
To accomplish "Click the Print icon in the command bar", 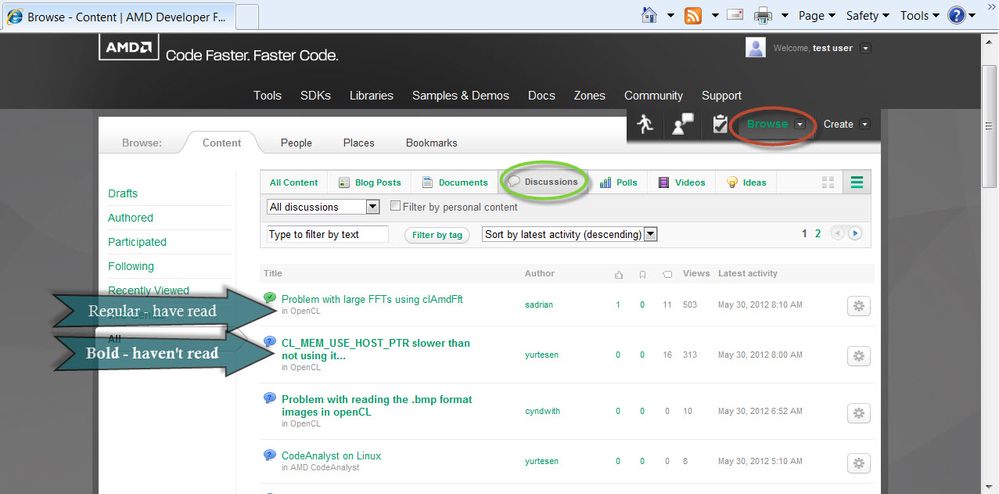I will (763, 15).
